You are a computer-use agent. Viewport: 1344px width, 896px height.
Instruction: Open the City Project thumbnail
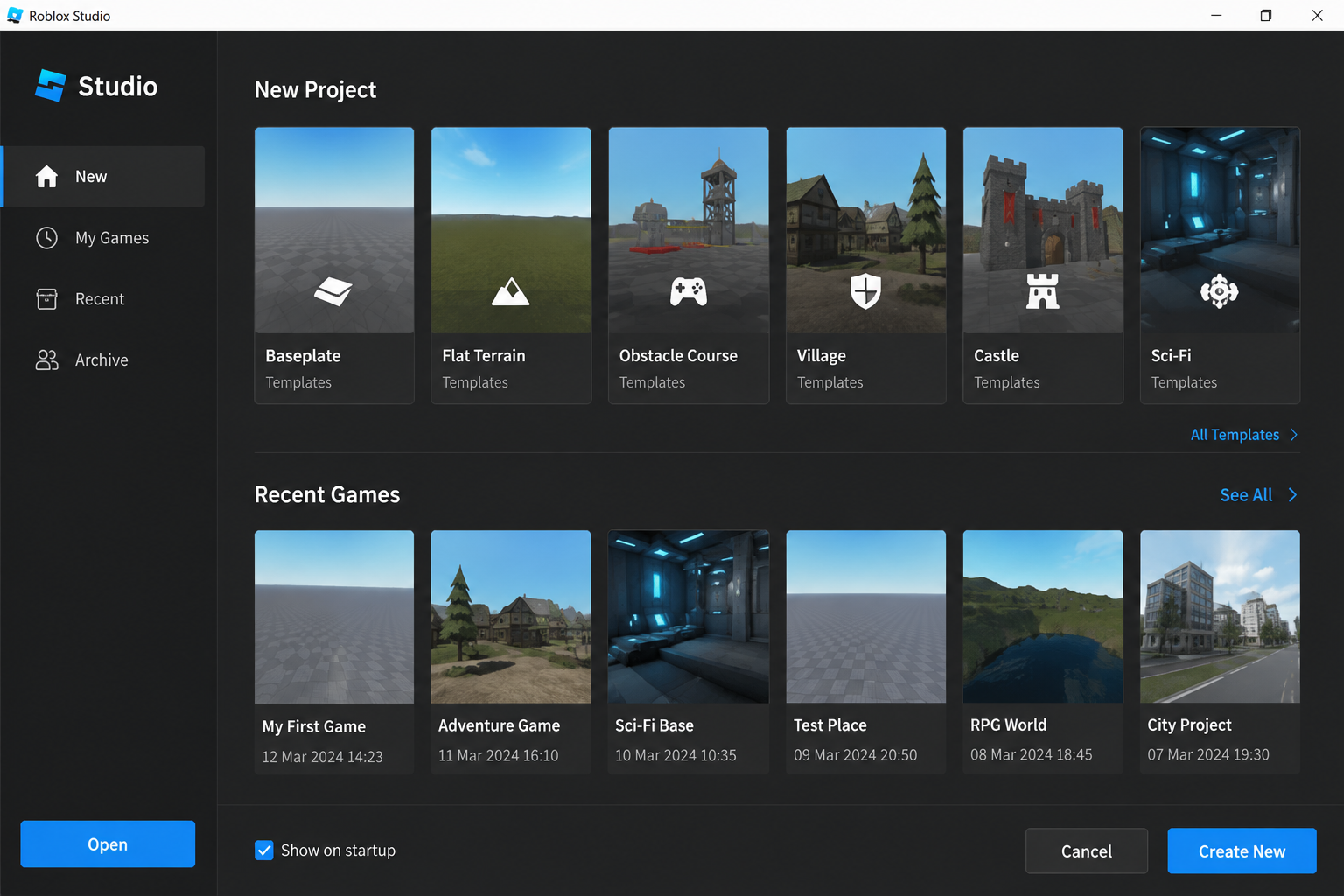(x=1220, y=617)
